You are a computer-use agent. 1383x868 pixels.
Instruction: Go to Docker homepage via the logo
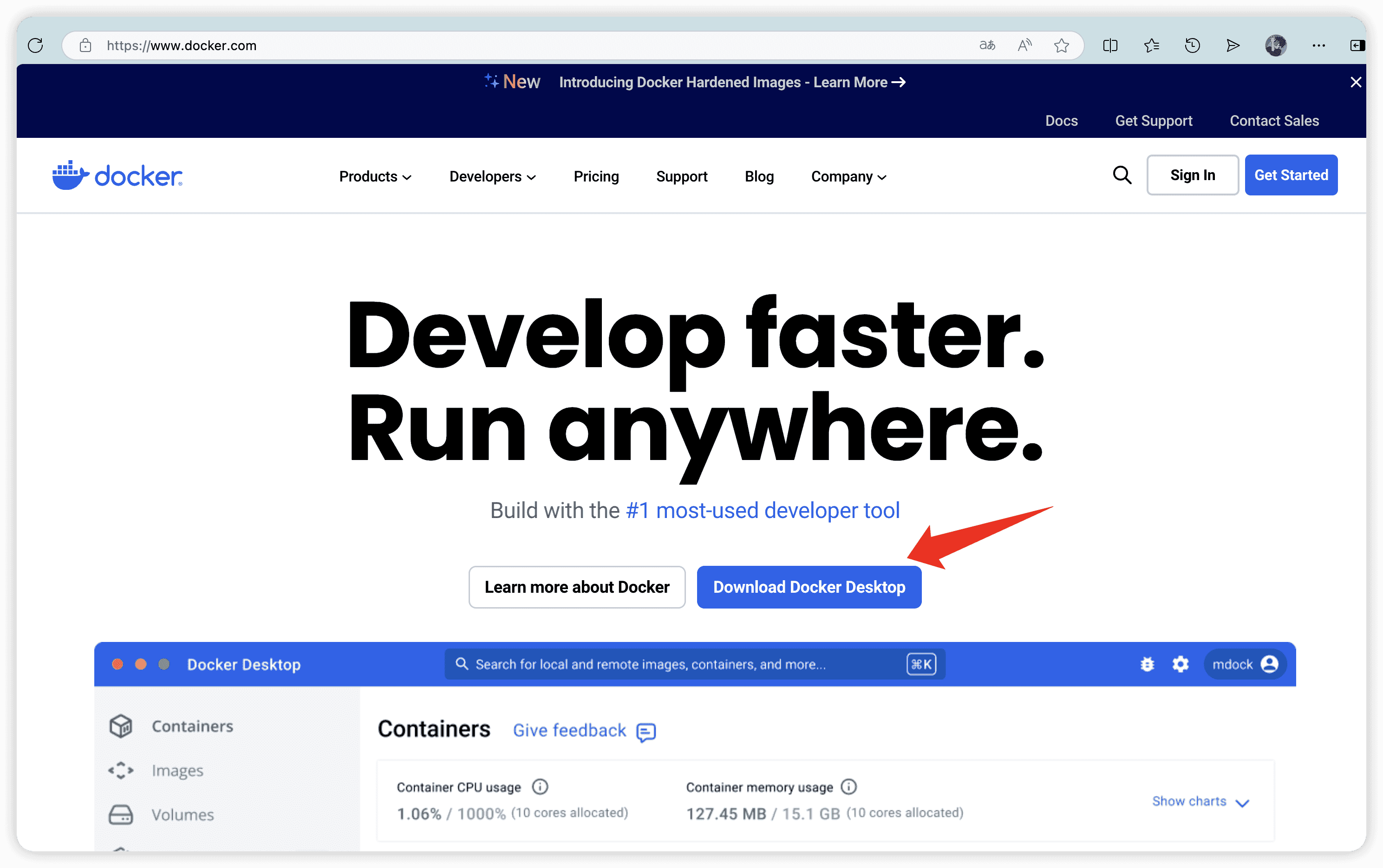tap(117, 175)
